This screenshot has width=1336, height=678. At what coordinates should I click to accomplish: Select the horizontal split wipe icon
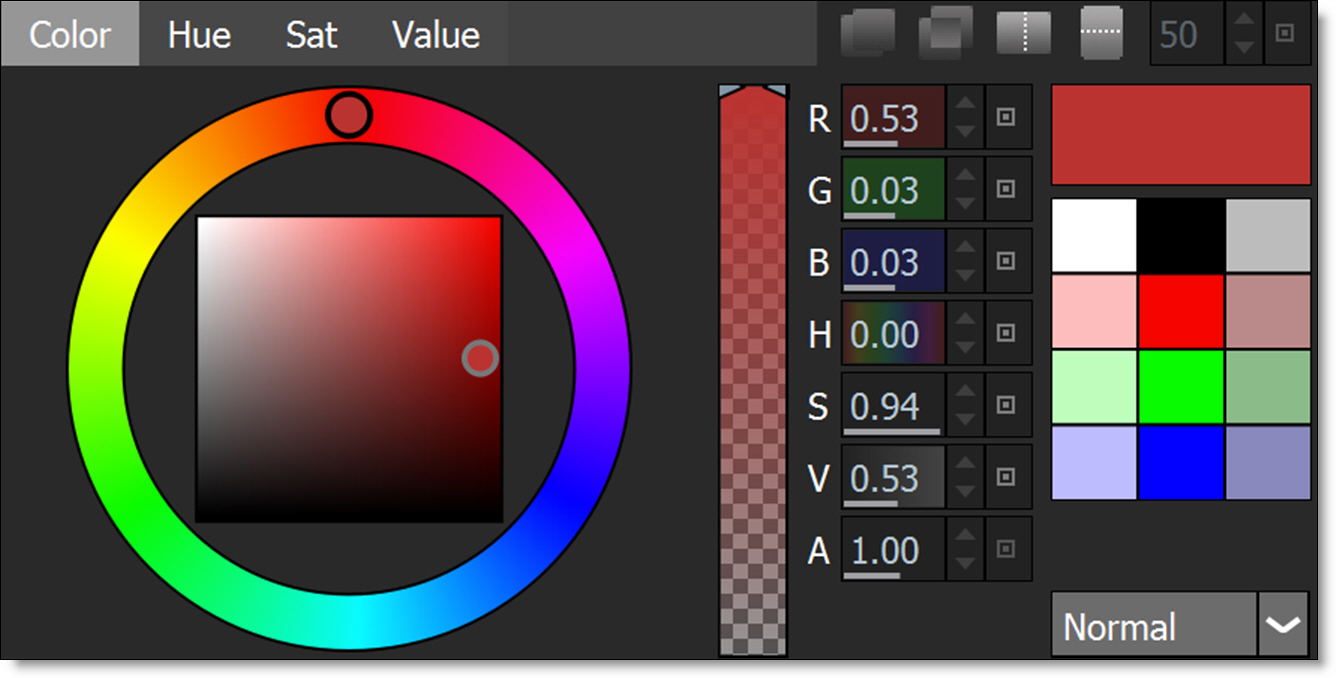coord(1101,33)
